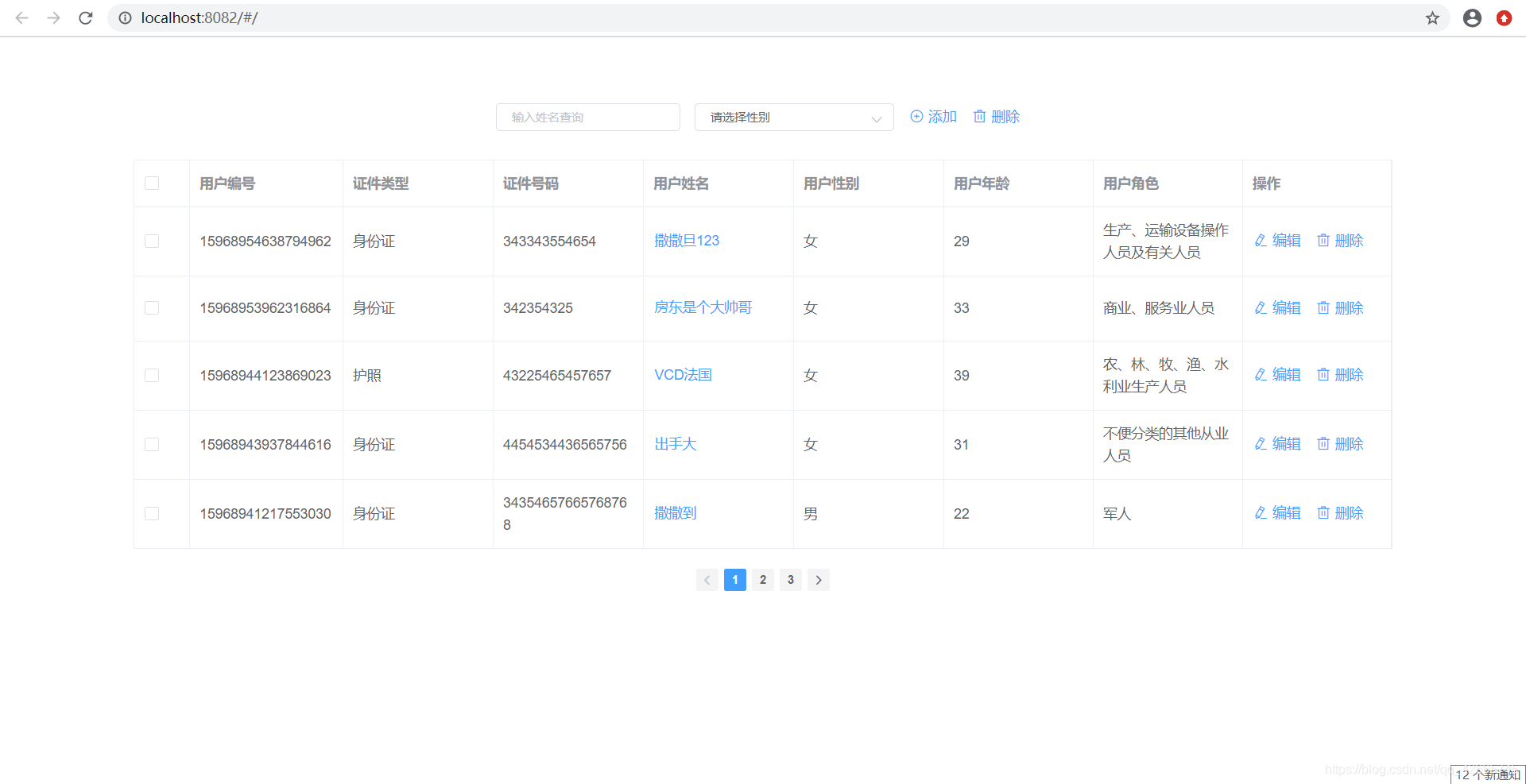Open user link 撒撒到
This screenshot has width=1526, height=784.
(x=675, y=513)
